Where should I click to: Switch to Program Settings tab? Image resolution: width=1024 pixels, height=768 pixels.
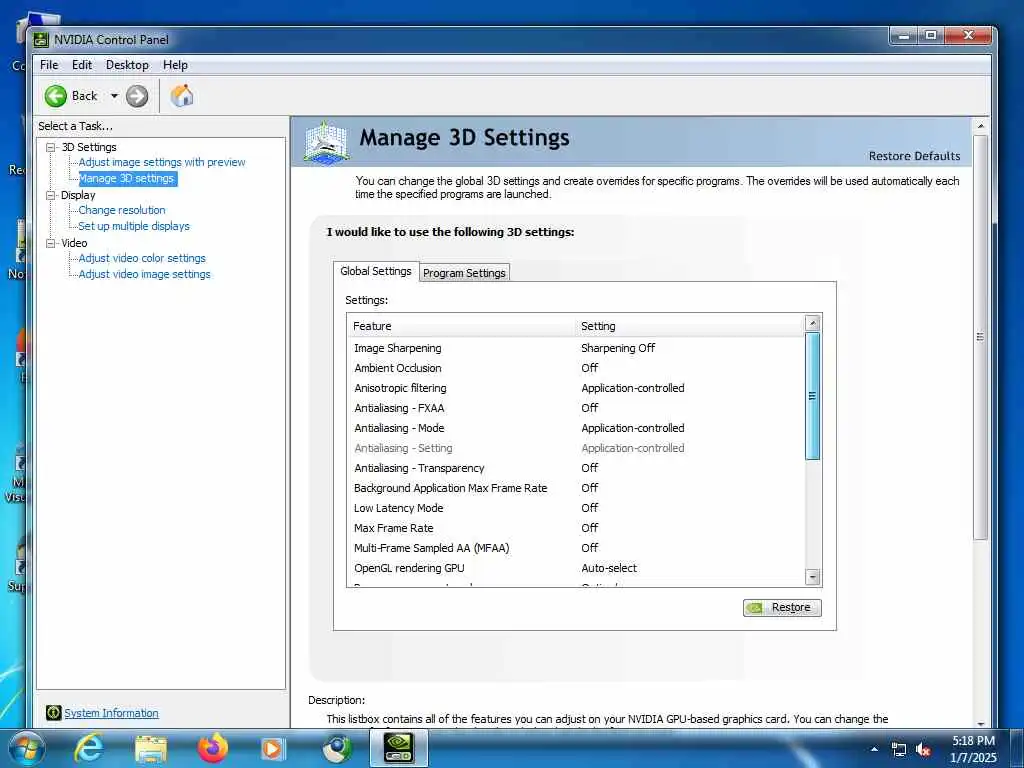pos(464,273)
